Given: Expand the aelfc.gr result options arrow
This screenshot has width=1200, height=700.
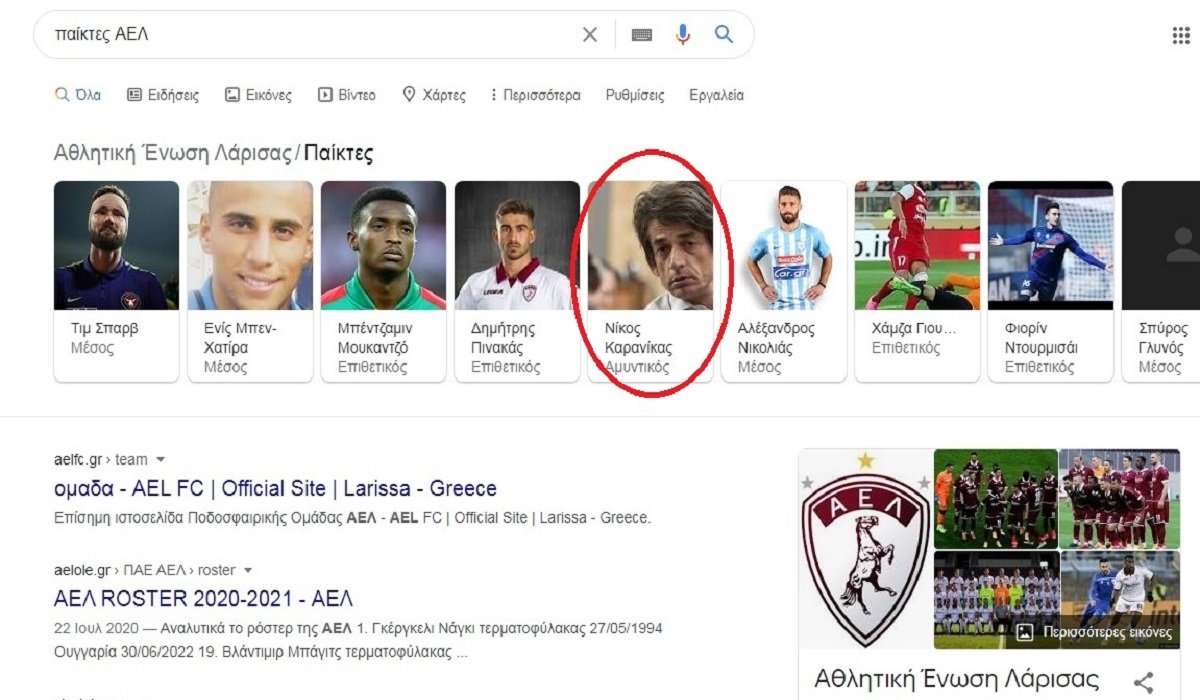Looking at the screenshot, I should (161, 460).
